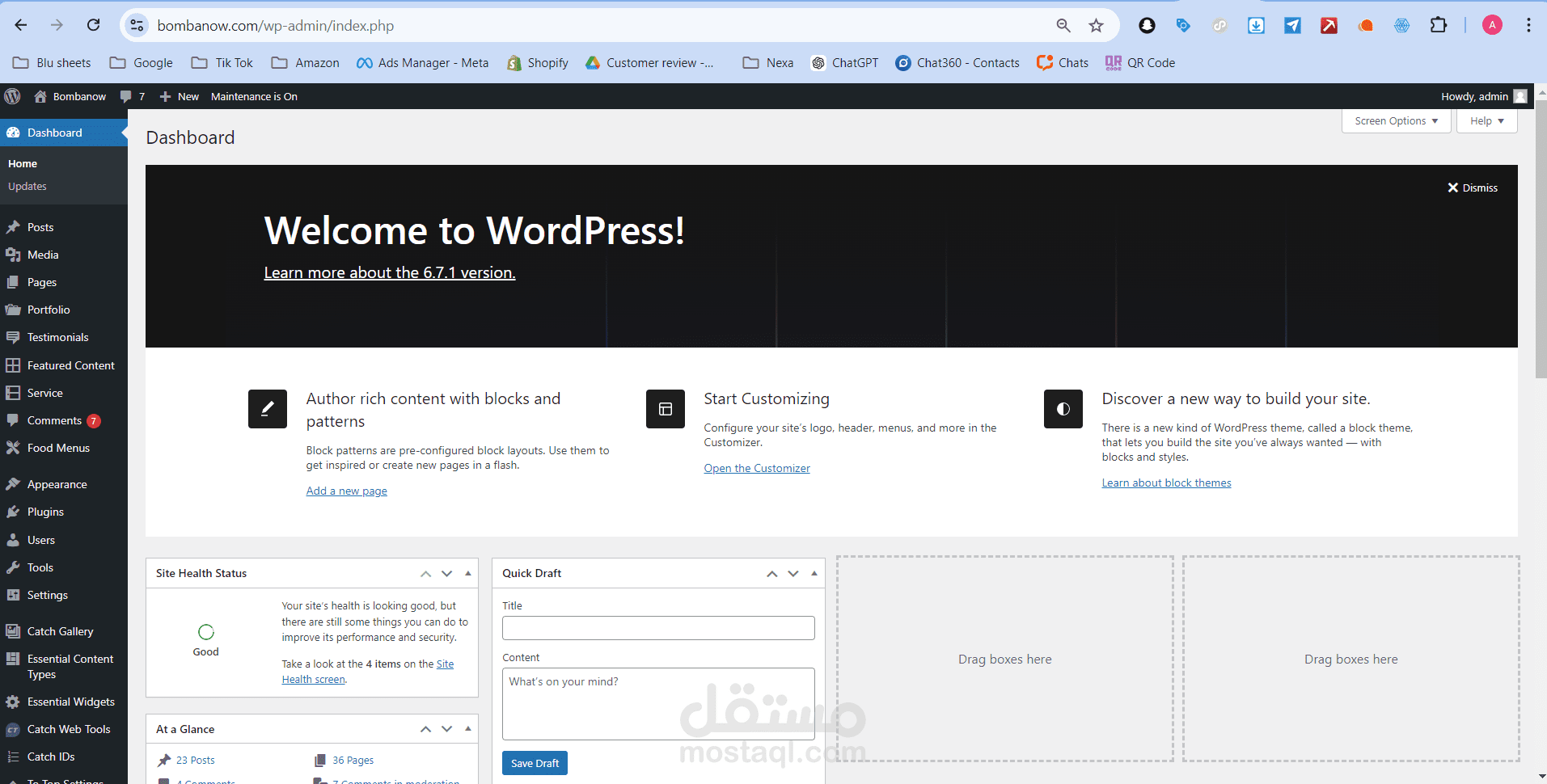Click Open the Customizer link

click(757, 468)
